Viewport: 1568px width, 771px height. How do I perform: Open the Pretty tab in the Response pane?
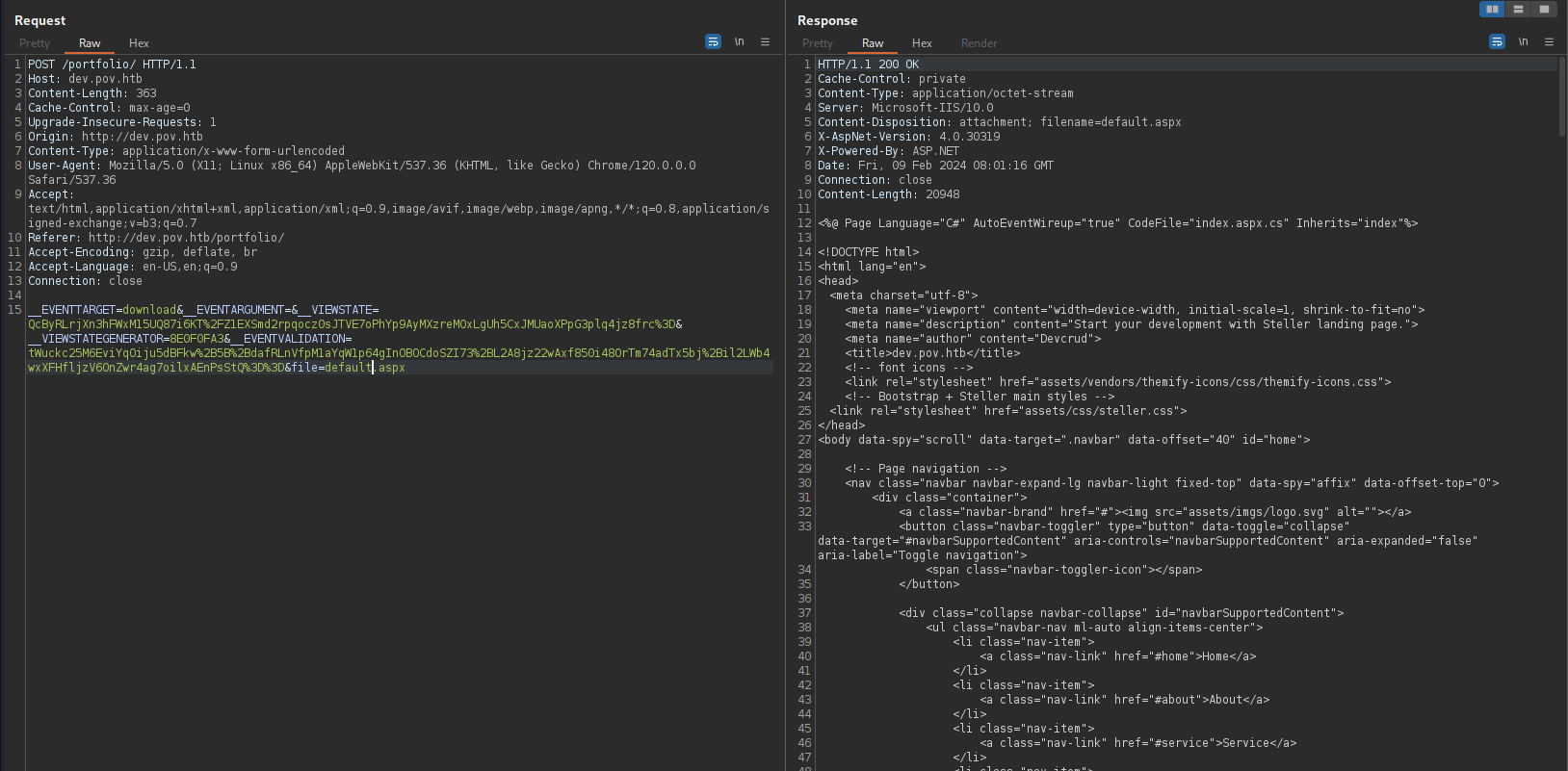(818, 43)
